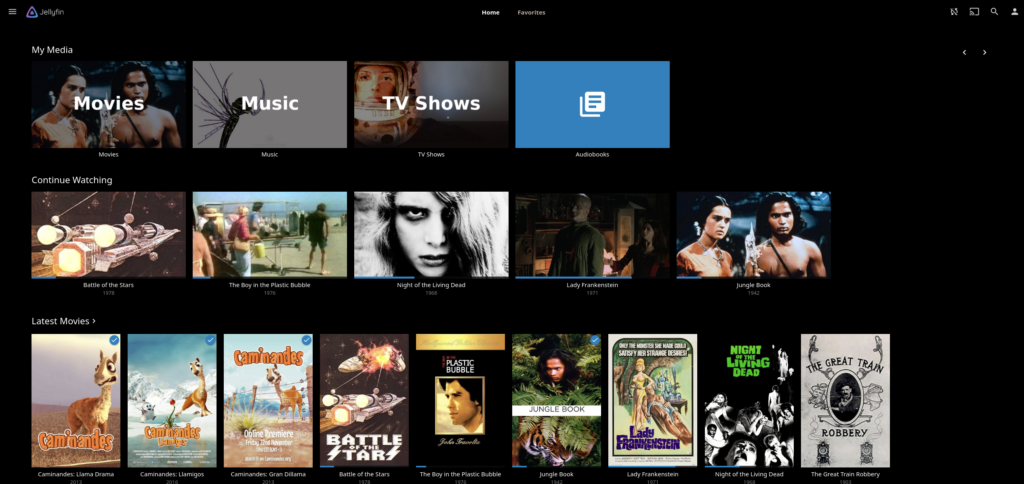This screenshot has width=1024, height=484.
Task: Open the Movies library card
Action: click(108, 105)
